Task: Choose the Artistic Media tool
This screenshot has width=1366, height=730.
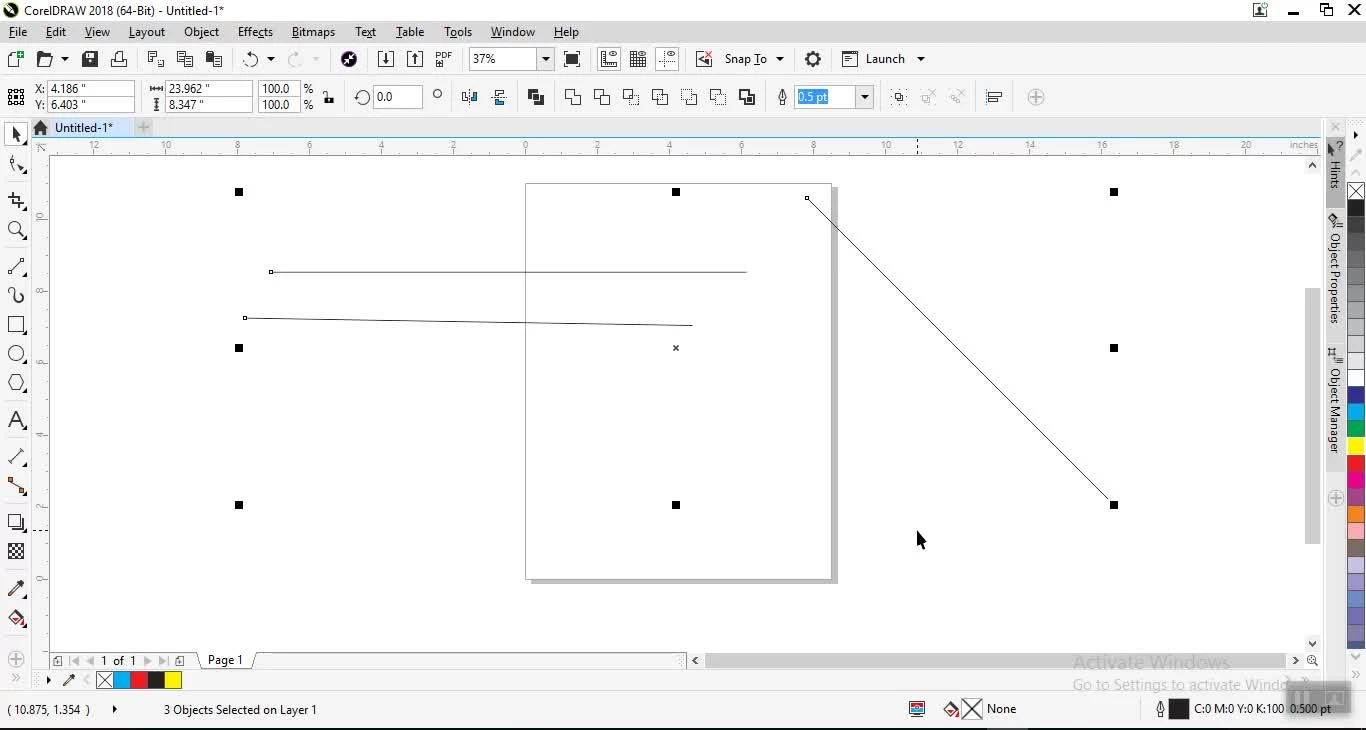Action: point(16,295)
